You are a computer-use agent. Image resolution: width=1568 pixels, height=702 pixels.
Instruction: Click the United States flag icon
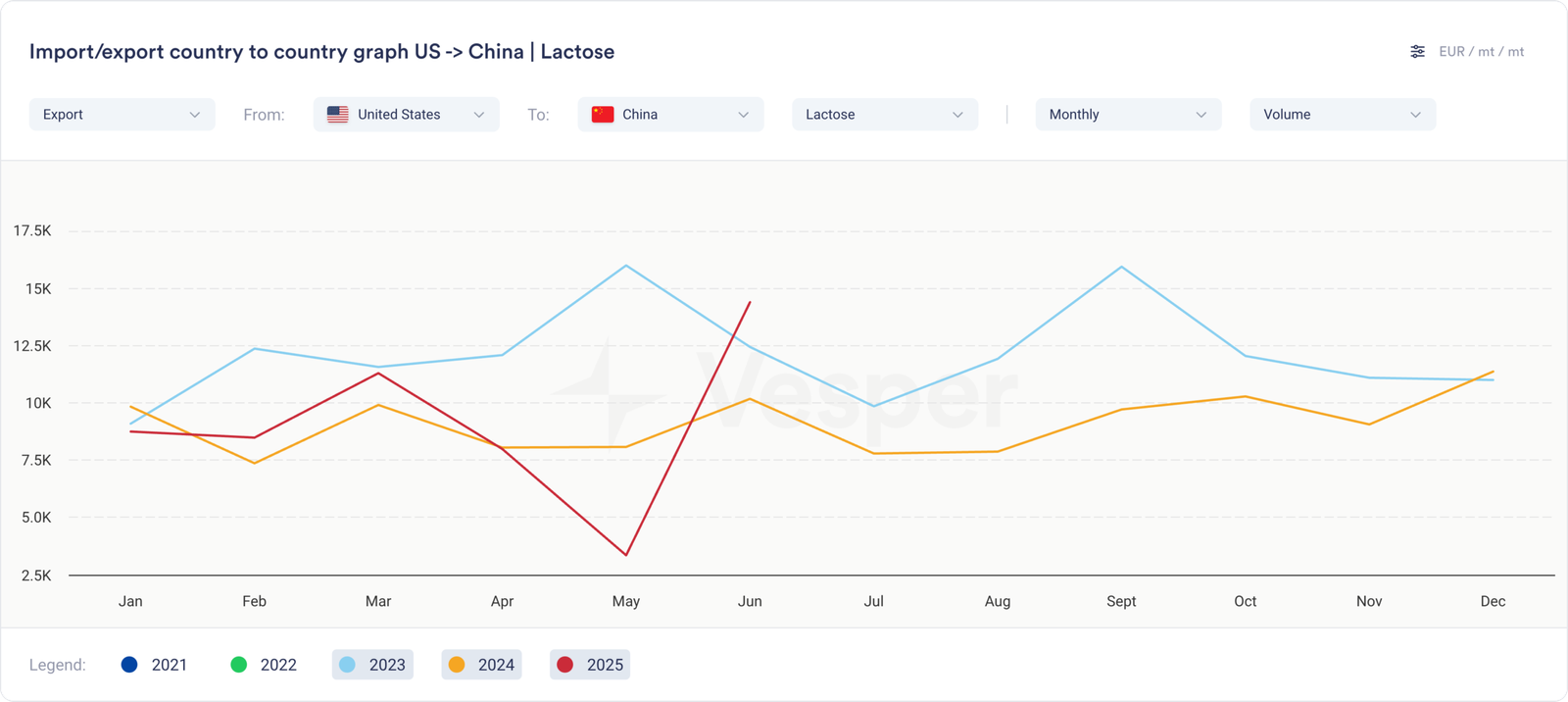338,115
